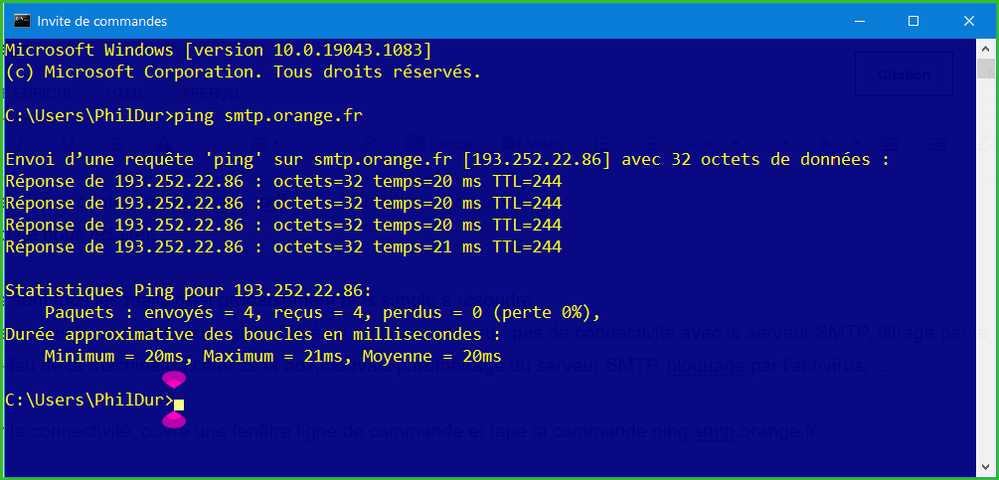Click the "Statistiques Ping pour 193.252.22.86" line

(x=188, y=291)
